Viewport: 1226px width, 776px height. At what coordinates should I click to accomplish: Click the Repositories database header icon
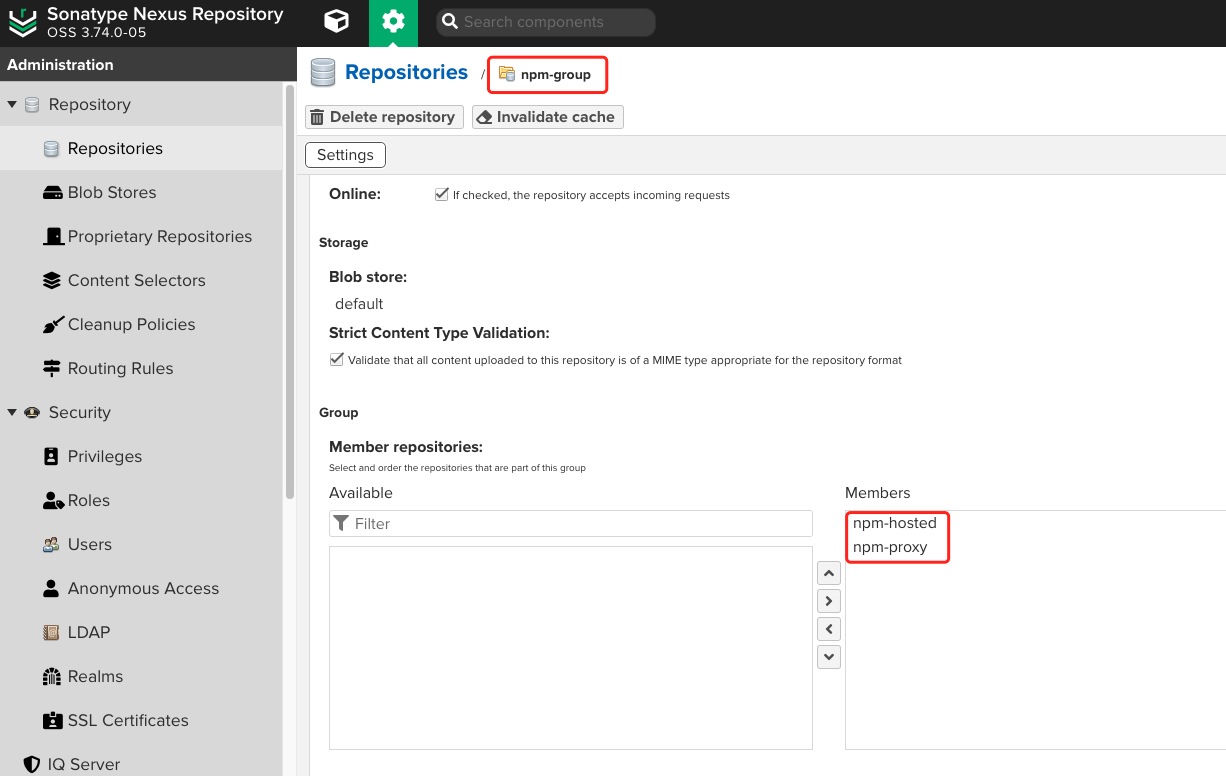click(x=323, y=73)
